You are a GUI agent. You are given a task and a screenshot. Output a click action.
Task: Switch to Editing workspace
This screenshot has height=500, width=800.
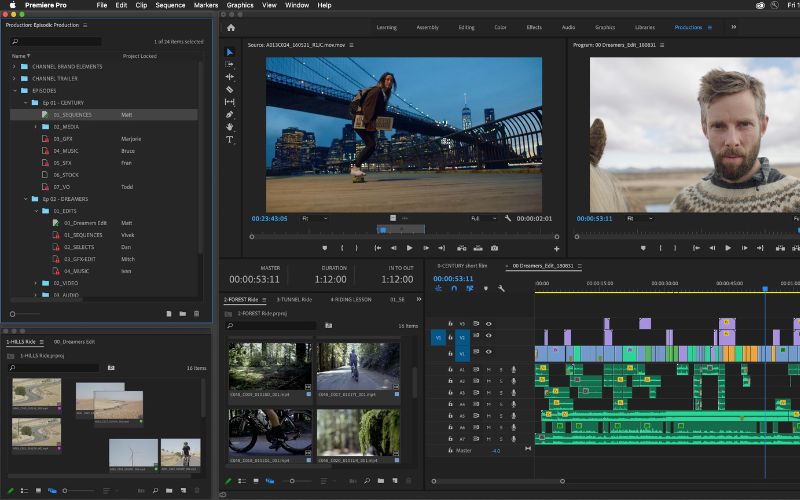(x=466, y=27)
